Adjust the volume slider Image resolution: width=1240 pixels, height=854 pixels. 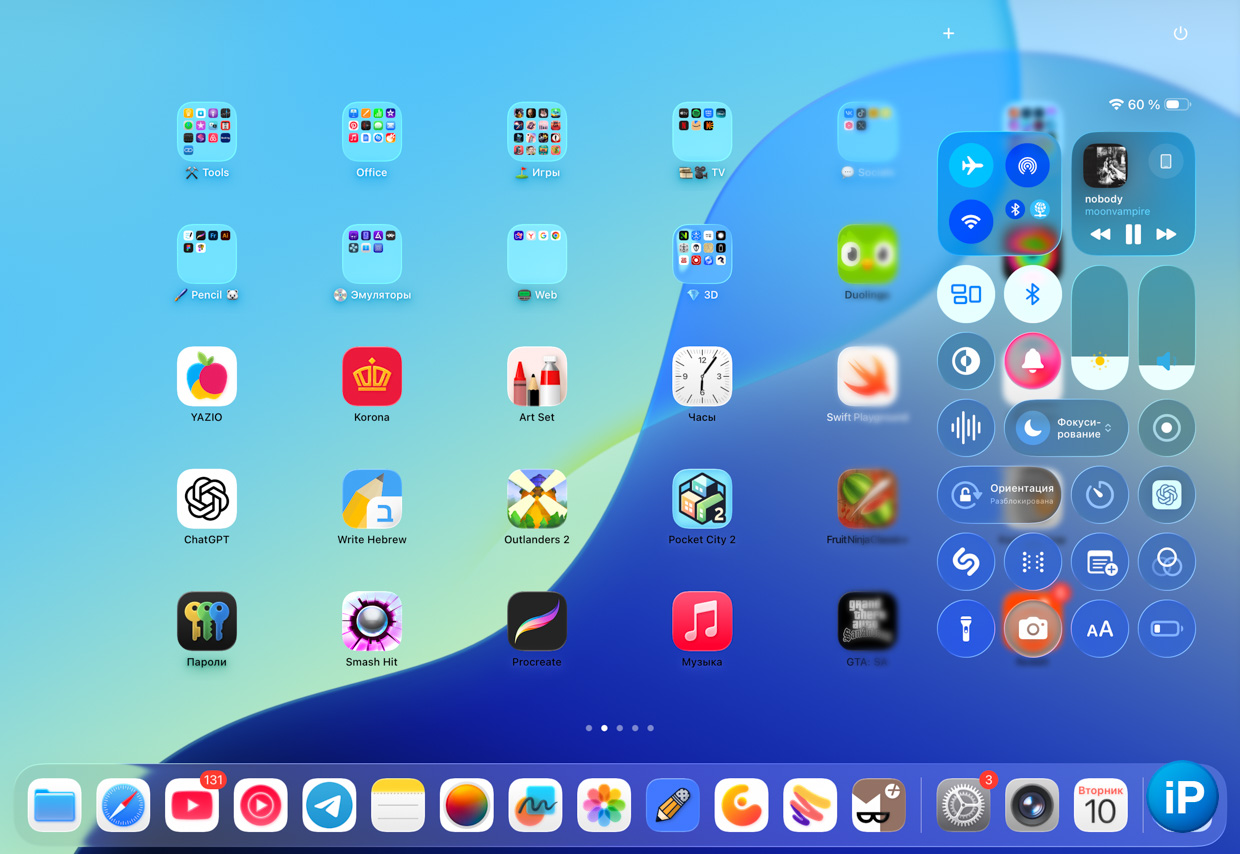1167,328
